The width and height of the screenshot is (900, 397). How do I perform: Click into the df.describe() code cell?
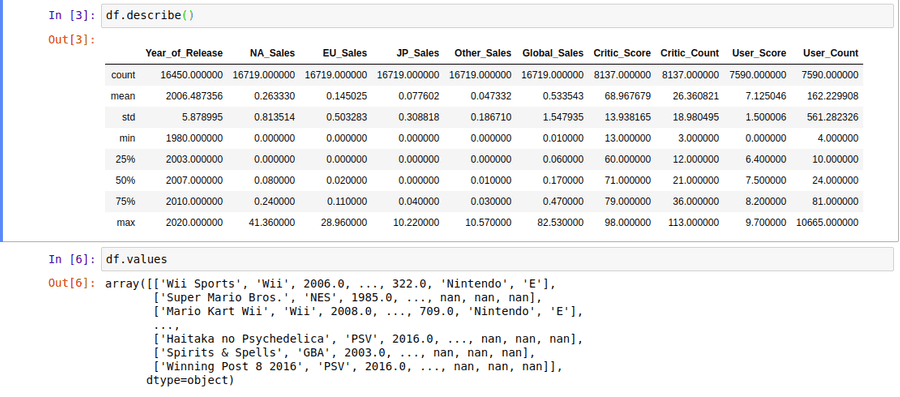497,15
